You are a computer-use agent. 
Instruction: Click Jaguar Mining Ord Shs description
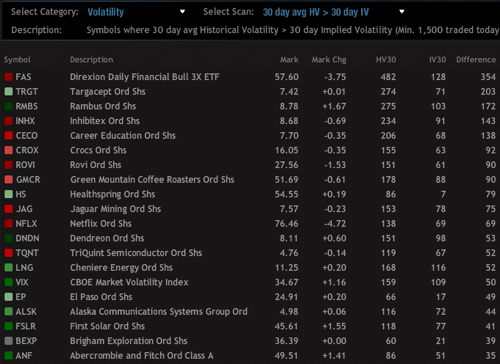point(116,209)
